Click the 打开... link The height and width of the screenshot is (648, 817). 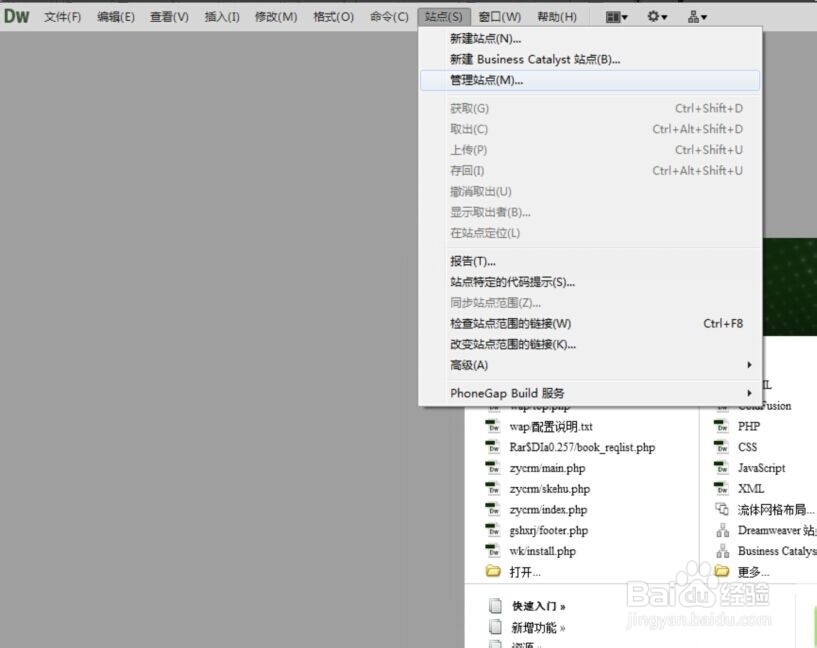coord(525,572)
